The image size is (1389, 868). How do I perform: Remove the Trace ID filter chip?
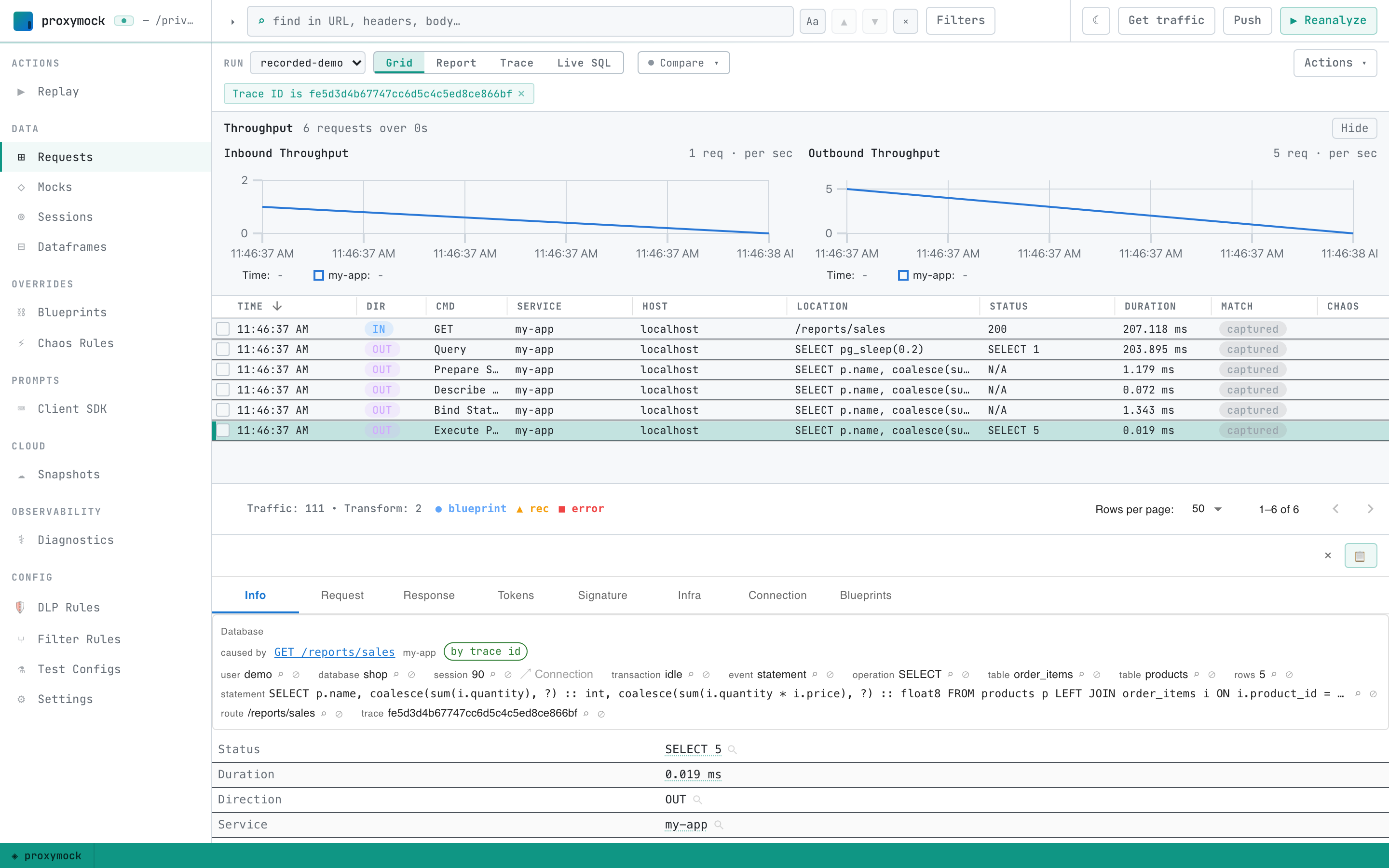[521, 94]
